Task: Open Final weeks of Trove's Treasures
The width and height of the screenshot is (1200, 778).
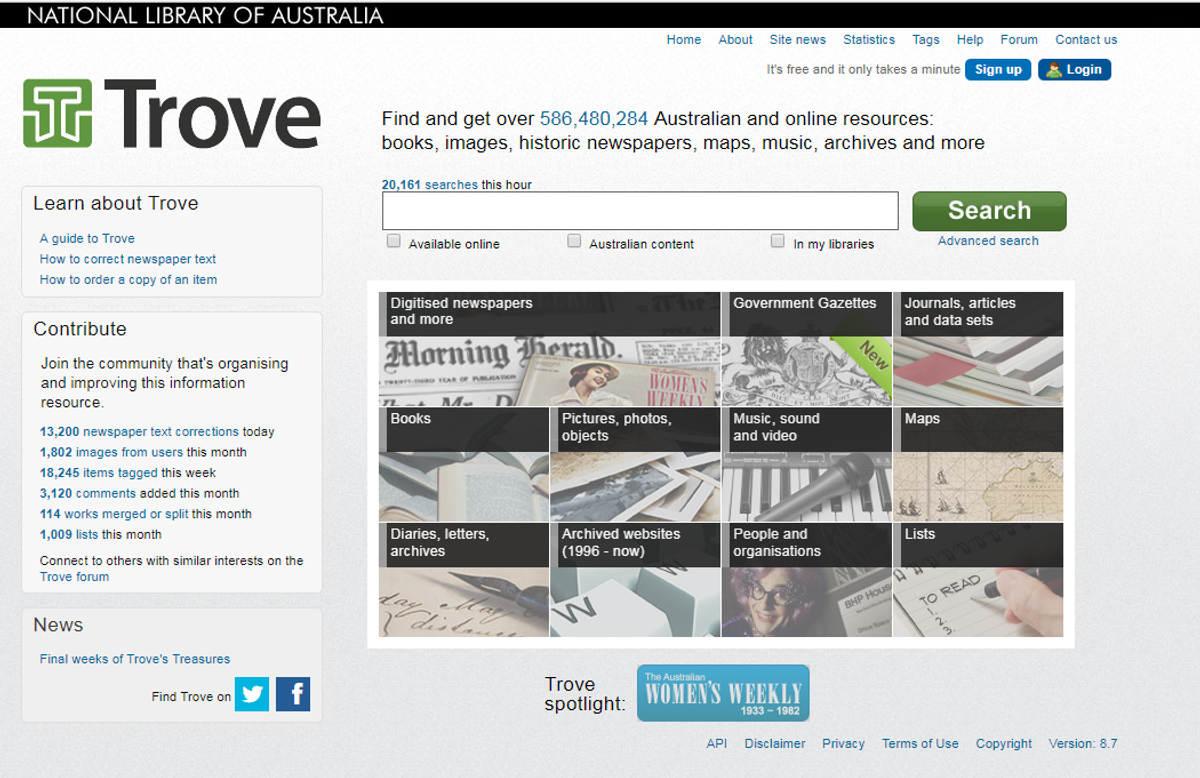Action: click(135, 659)
